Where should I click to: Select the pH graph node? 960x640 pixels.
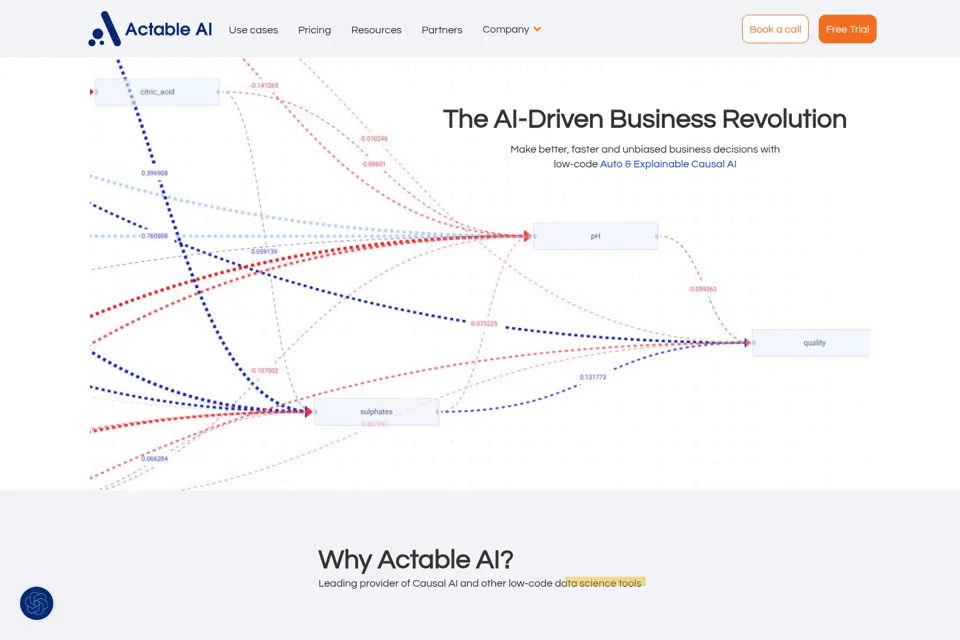tap(595, 236)
